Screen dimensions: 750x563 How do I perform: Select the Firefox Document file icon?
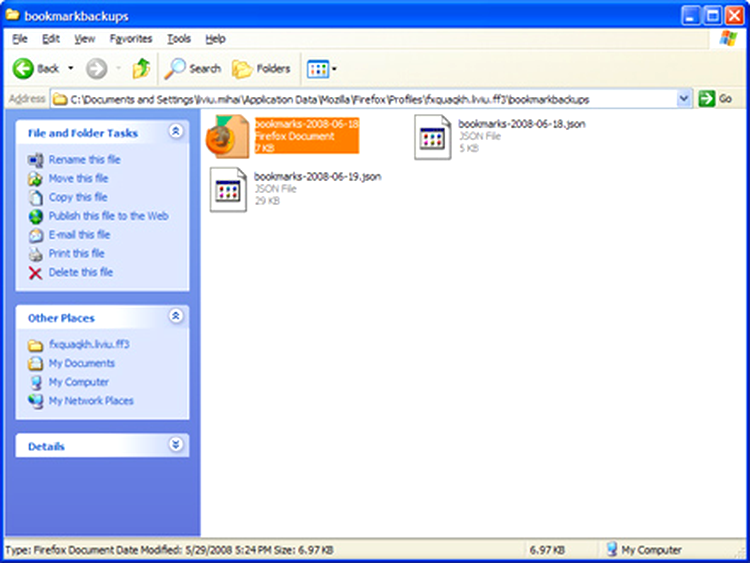click(228, 137)
